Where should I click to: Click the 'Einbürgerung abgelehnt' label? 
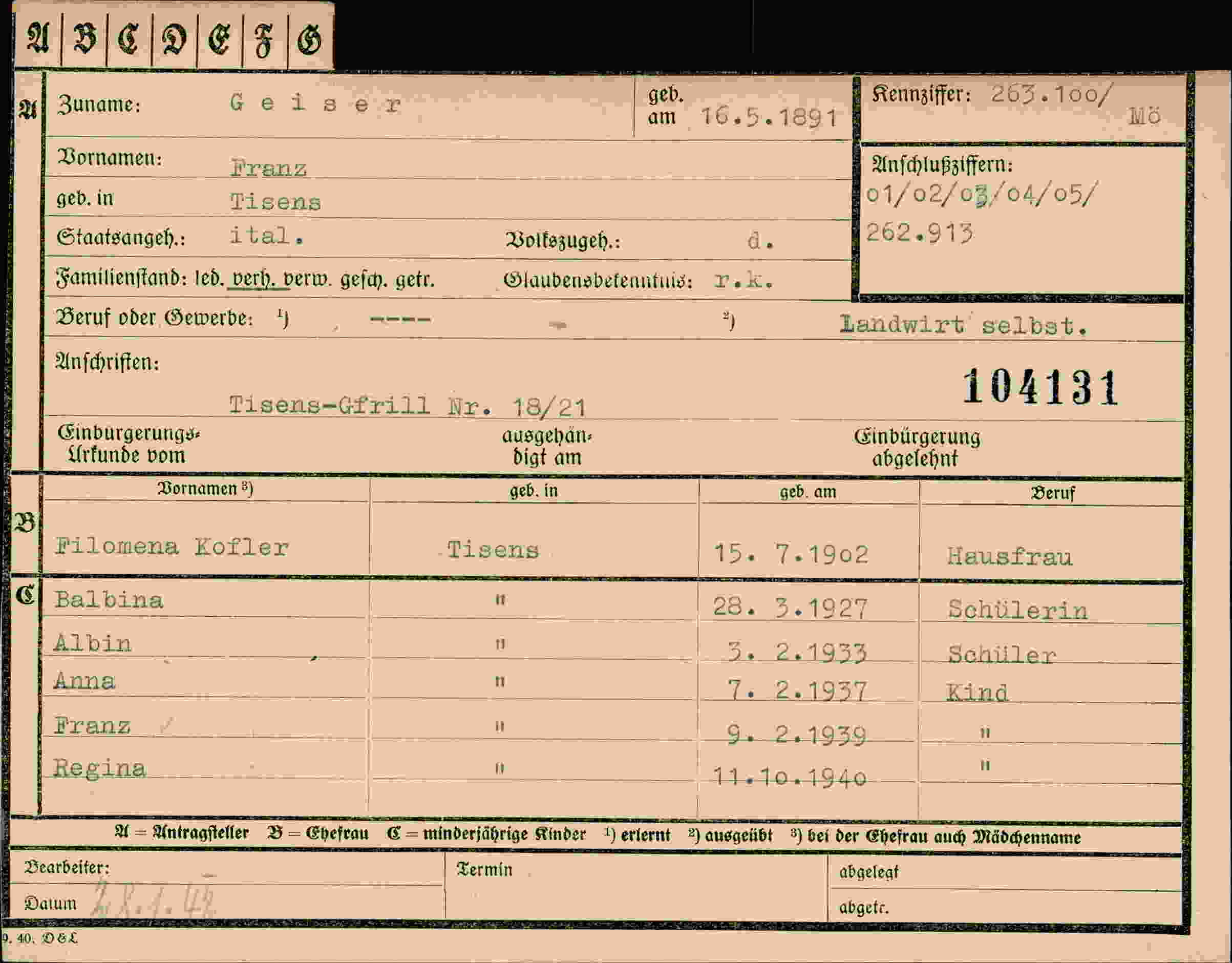(917, 448)
